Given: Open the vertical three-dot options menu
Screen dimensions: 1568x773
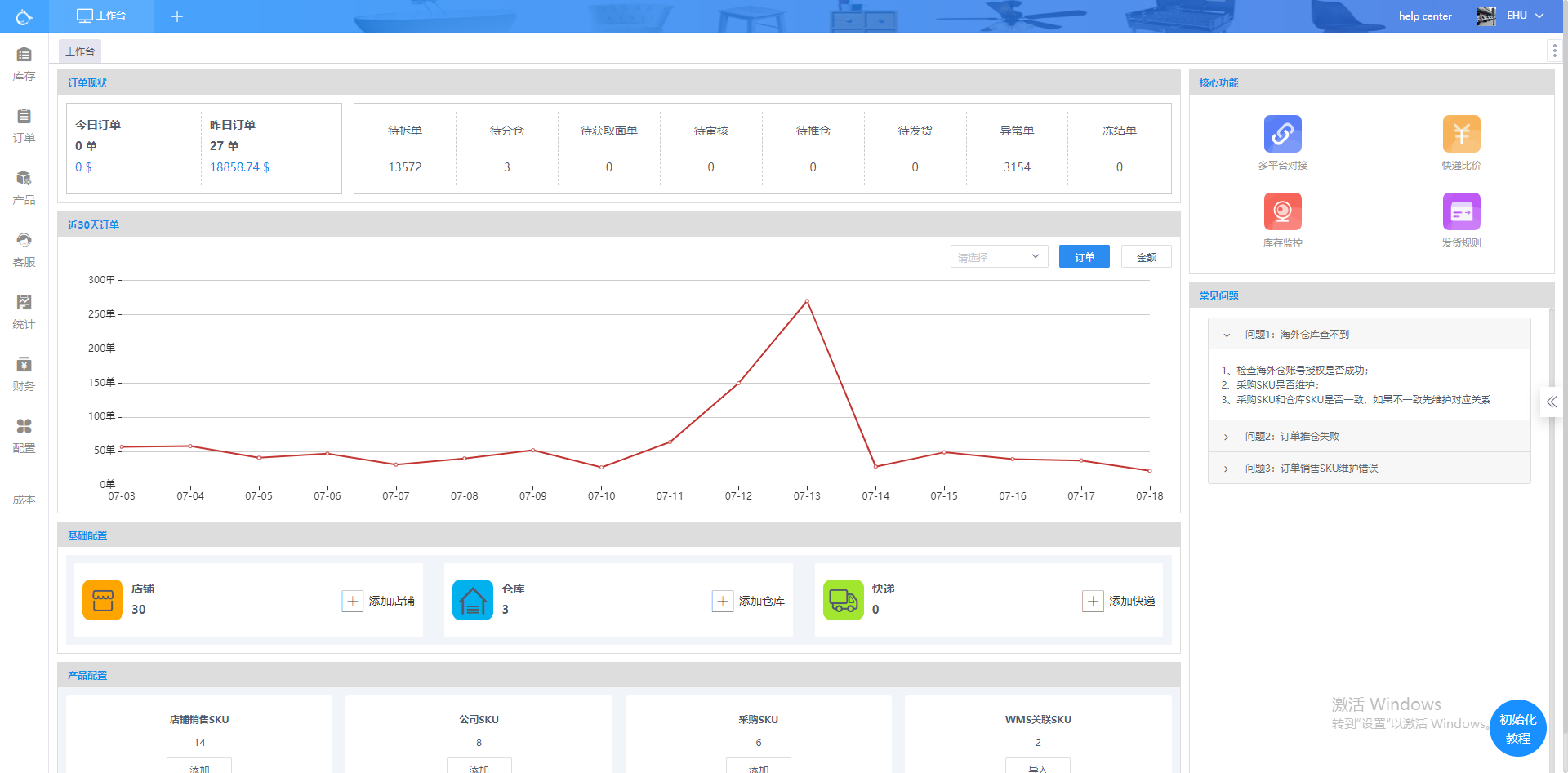Looking at the screenshot, I should coord(1554,51).
